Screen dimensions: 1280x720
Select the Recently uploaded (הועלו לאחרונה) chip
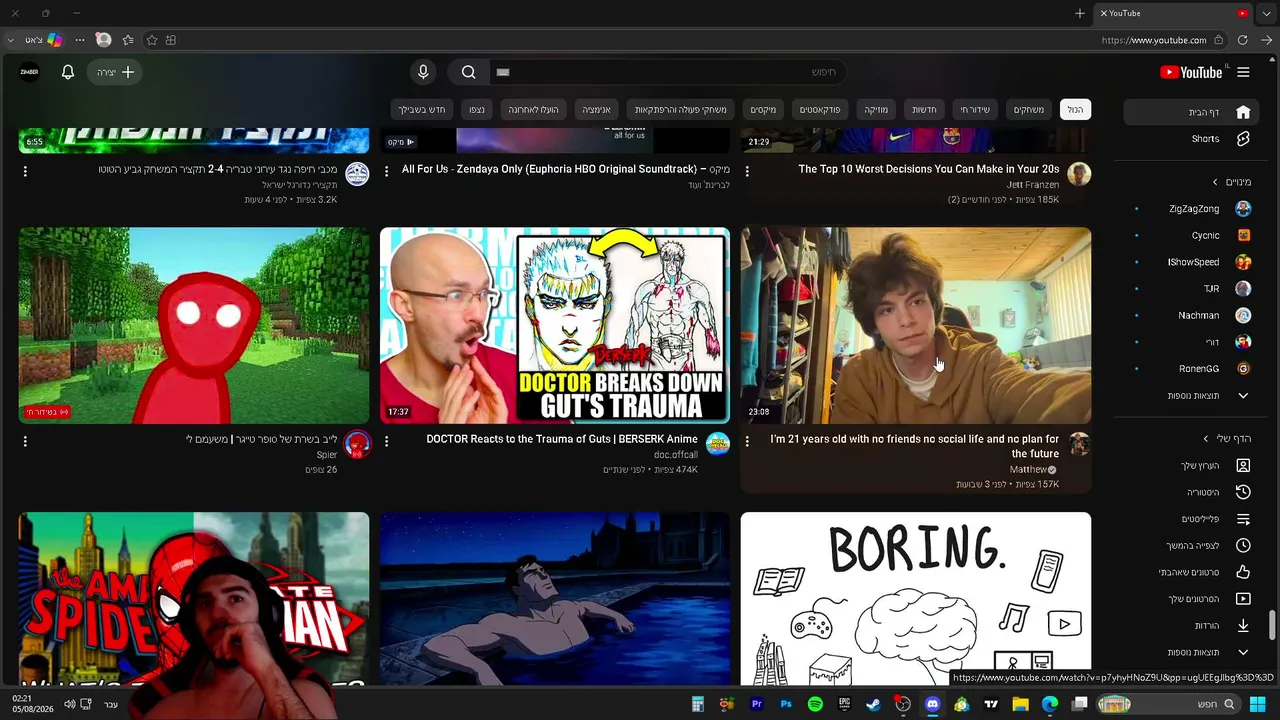click(x=533, y=109)
